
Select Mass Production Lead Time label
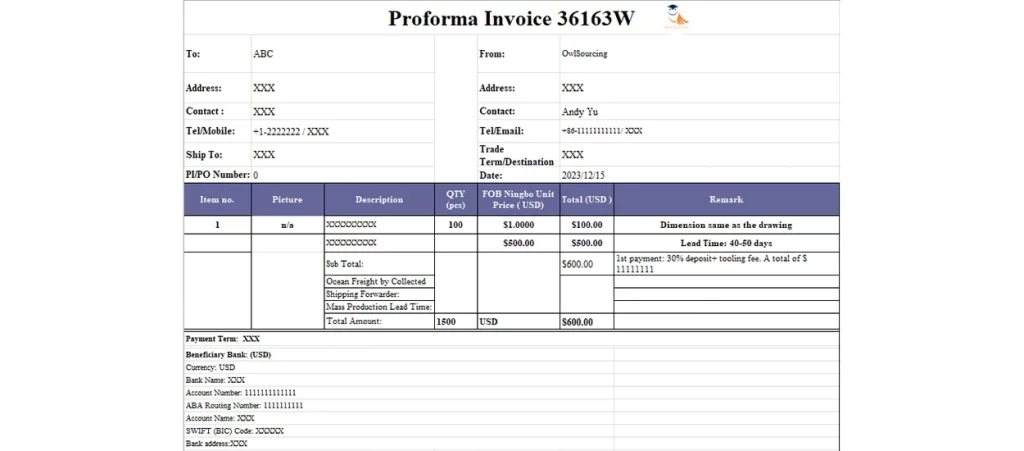(x=379, y=307)
